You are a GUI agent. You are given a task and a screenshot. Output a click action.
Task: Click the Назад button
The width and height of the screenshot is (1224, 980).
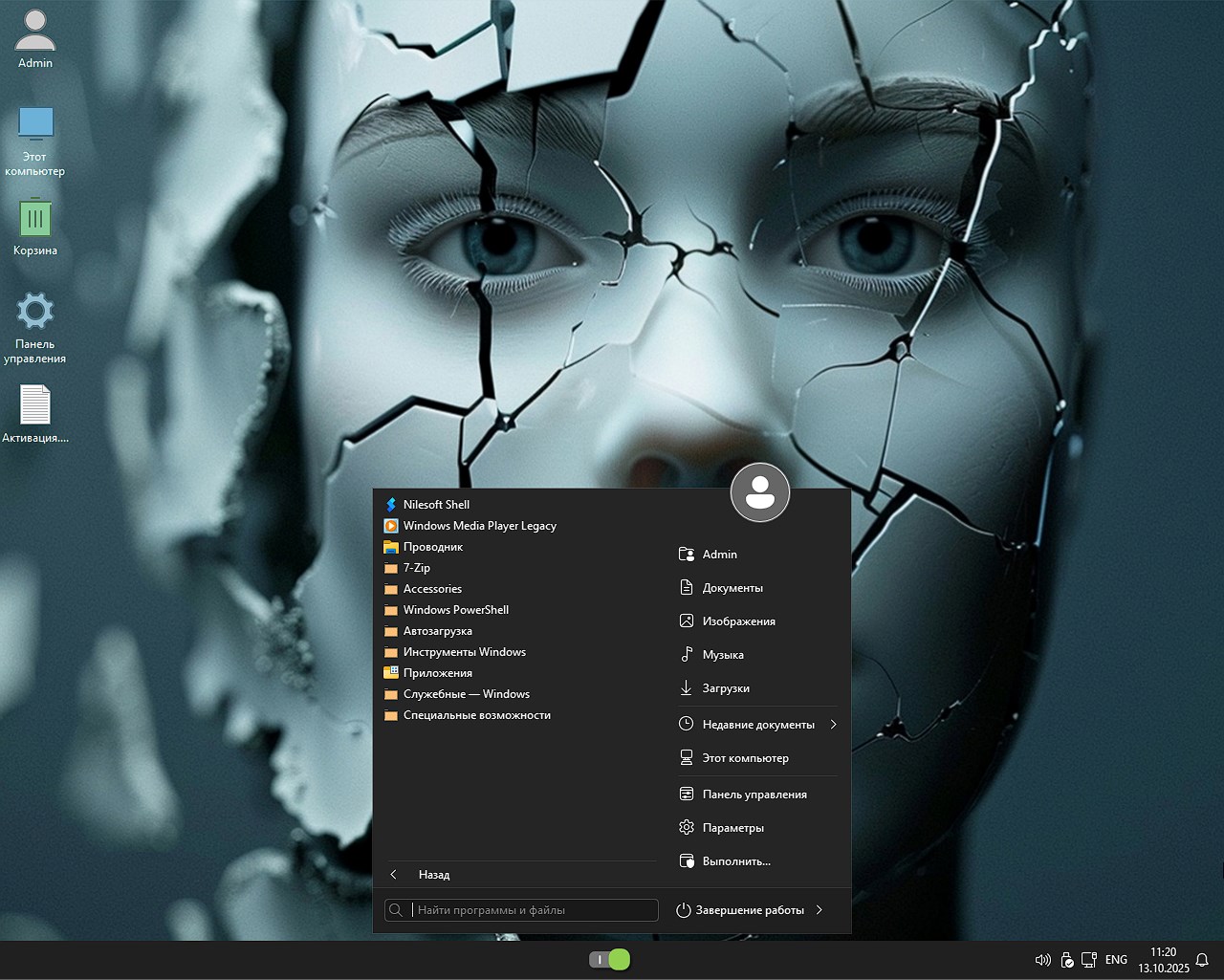click(433, 875)
